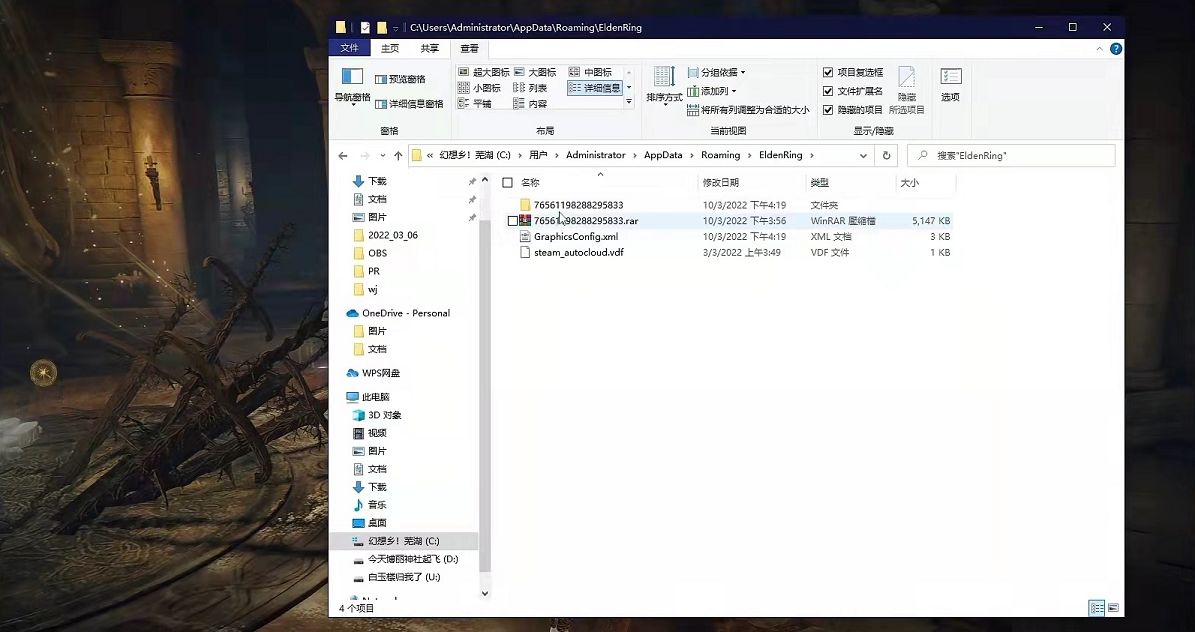The height and width of the screenshot is (632, 1195).
Task: Select Details (详细信息) layout option
Action: click(x=595, y=88)
